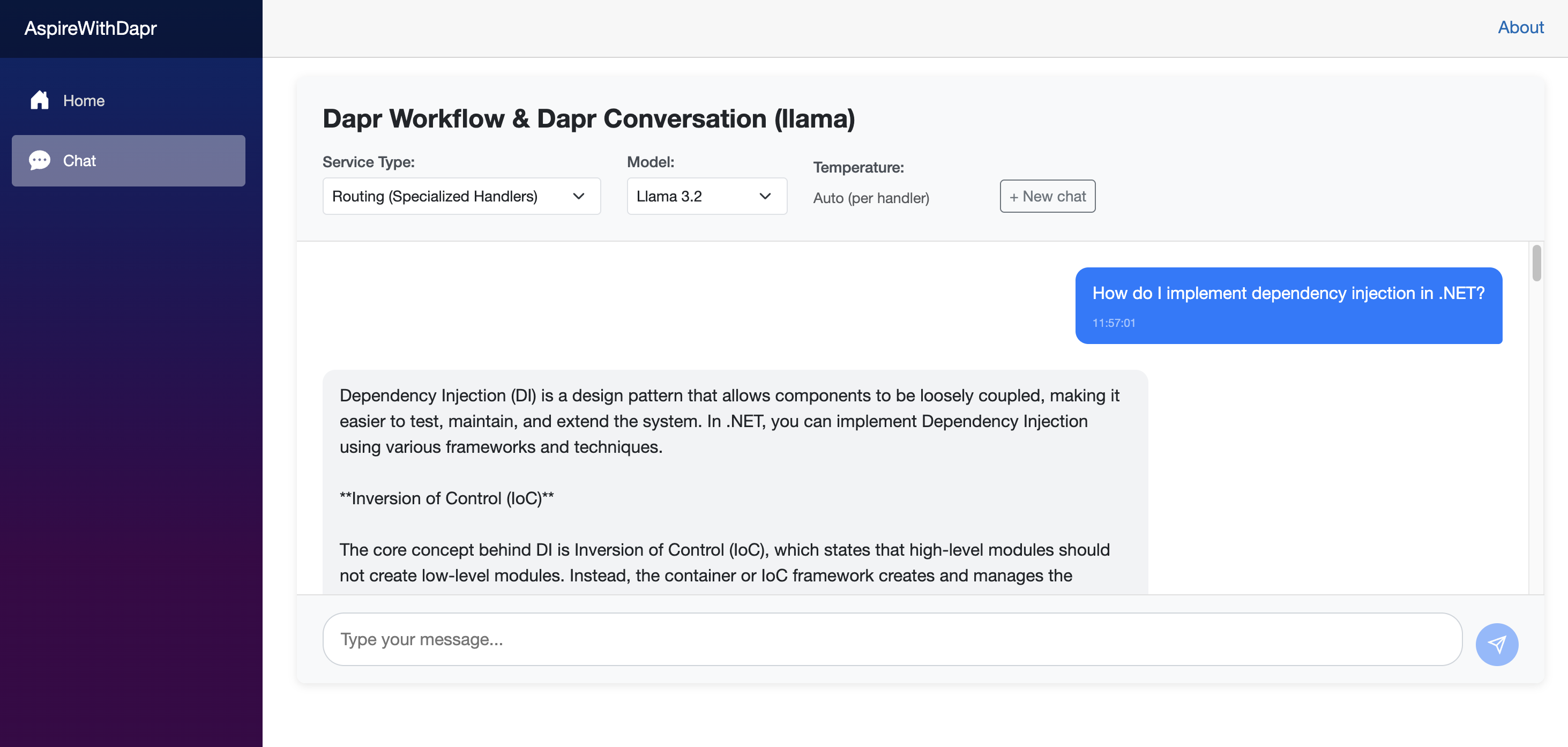The width and height of the screenshot is (1568, 747).
Task: Click the Auto (per handler) temperature text
Action: [x=870, y=198]
